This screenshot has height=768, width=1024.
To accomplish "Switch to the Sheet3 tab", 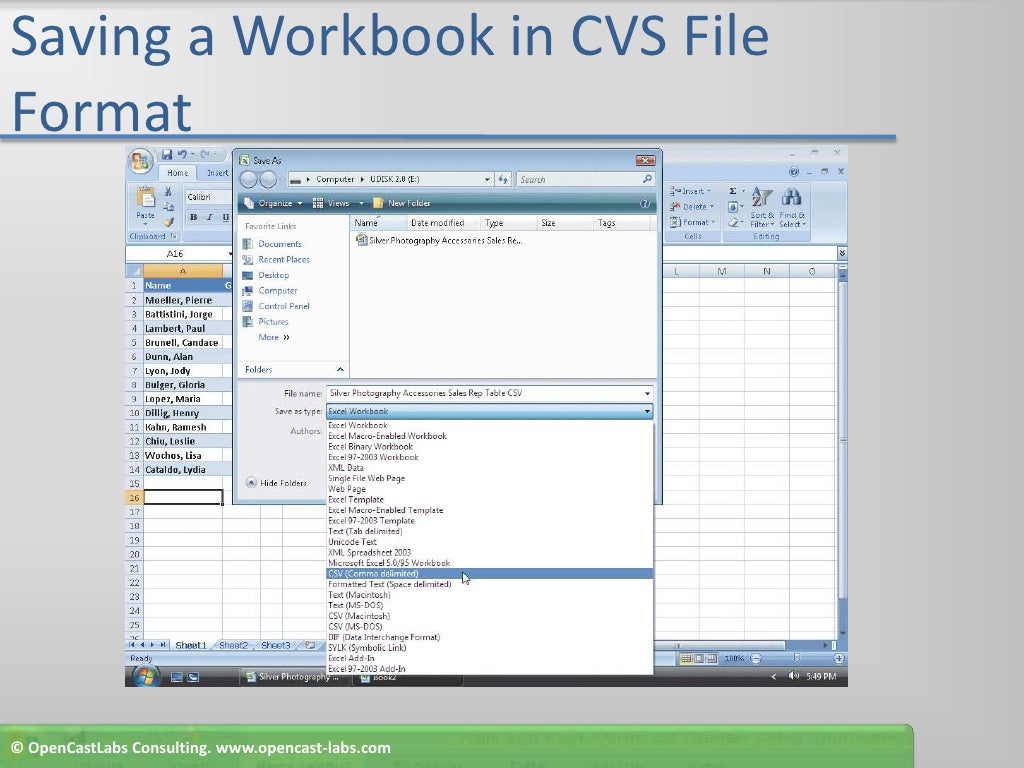I will click(x=276, y=645).
